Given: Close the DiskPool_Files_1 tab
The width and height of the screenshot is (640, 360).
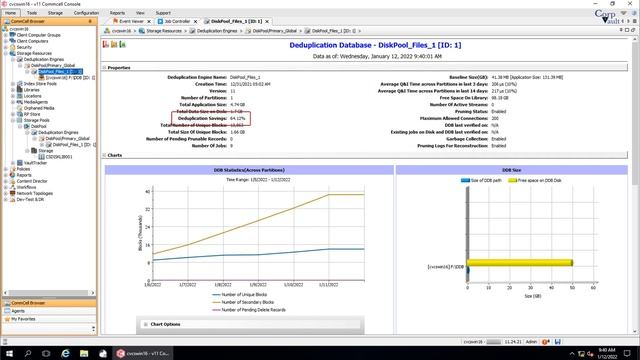Looking at the screenshot, I should tap(267, 21).
